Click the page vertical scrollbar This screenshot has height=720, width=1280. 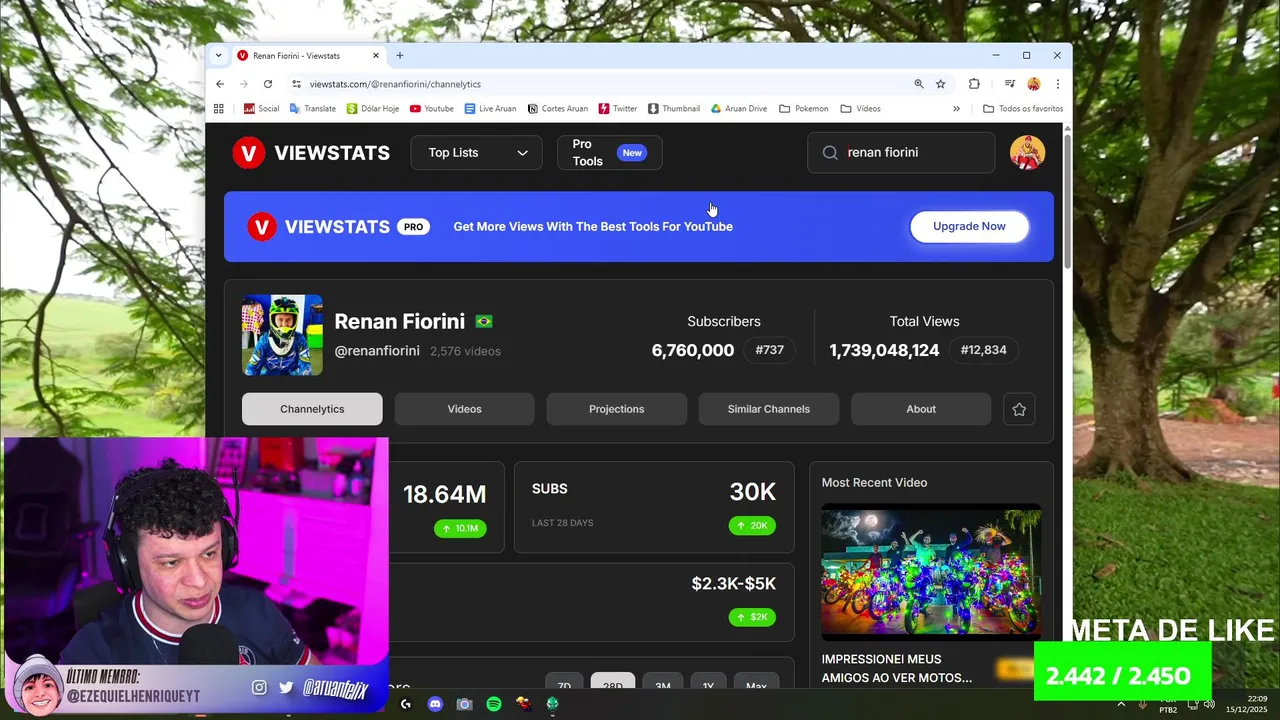click(x=1067, y=200)
